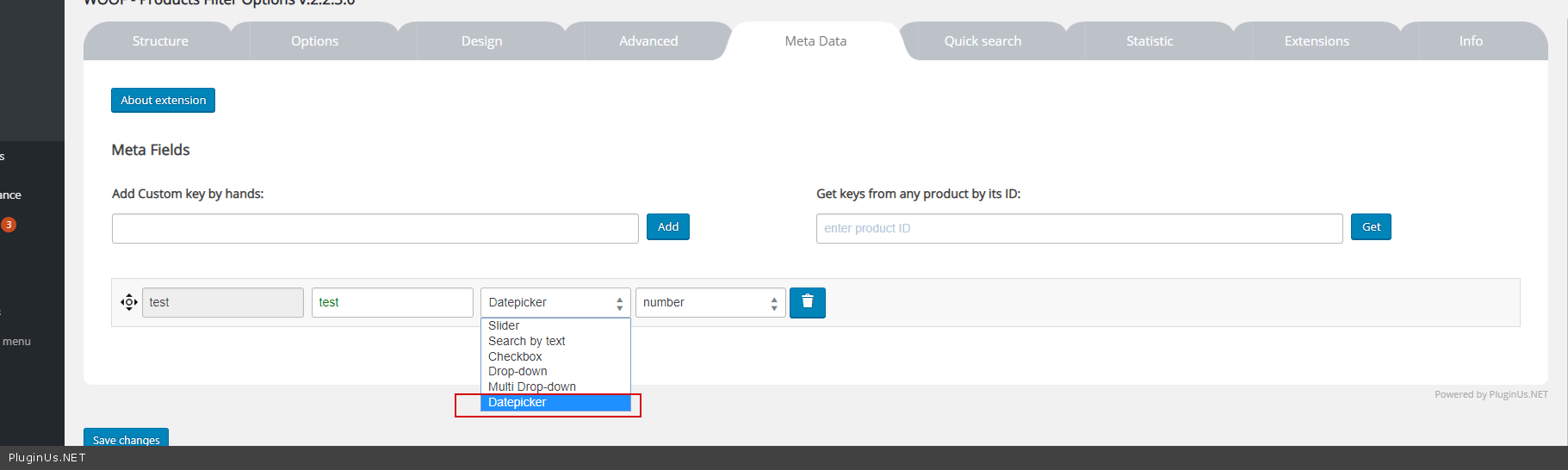Open the Options tab
The image size is (1568, 470).
point(314,41)
